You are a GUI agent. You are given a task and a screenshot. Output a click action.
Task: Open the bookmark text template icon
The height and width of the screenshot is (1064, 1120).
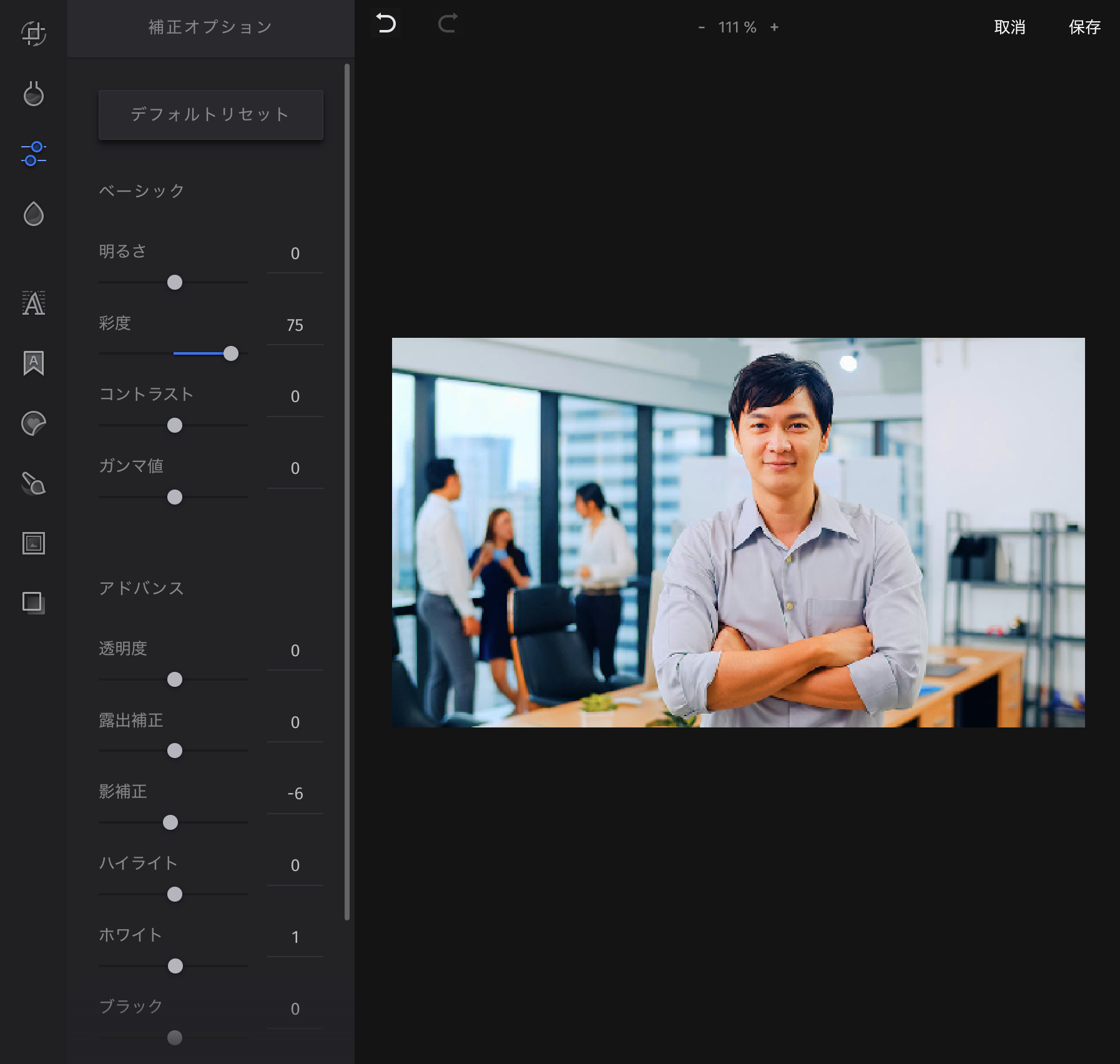[x=34, y=363]
